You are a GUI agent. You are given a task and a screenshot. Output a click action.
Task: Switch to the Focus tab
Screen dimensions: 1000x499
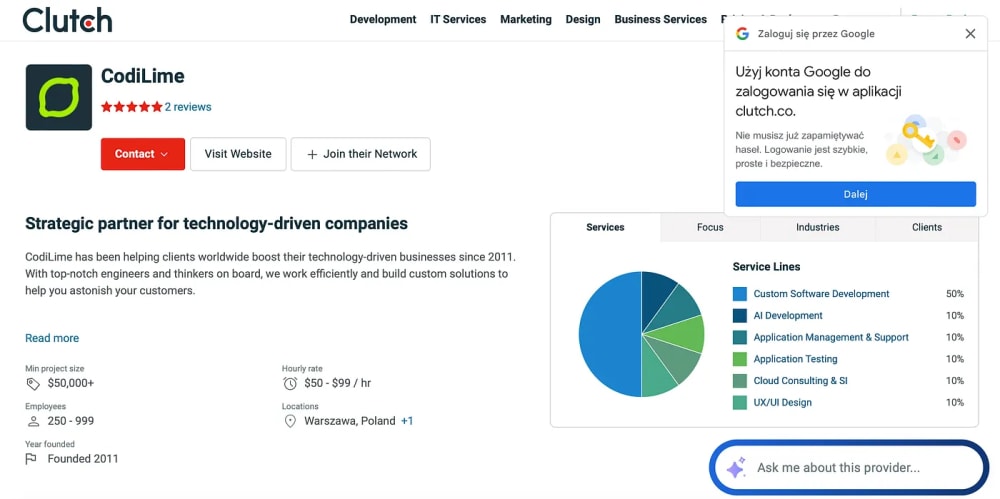[710, 227]
